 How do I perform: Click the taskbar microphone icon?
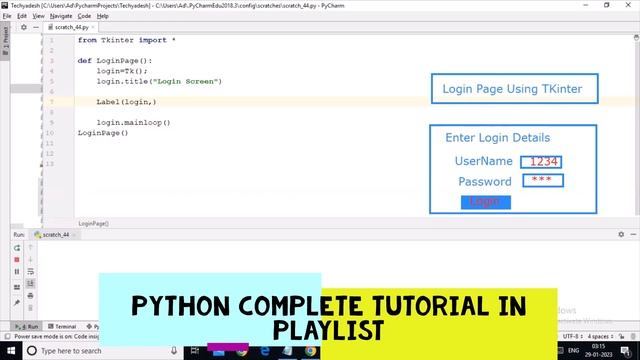tap(174, 351)
